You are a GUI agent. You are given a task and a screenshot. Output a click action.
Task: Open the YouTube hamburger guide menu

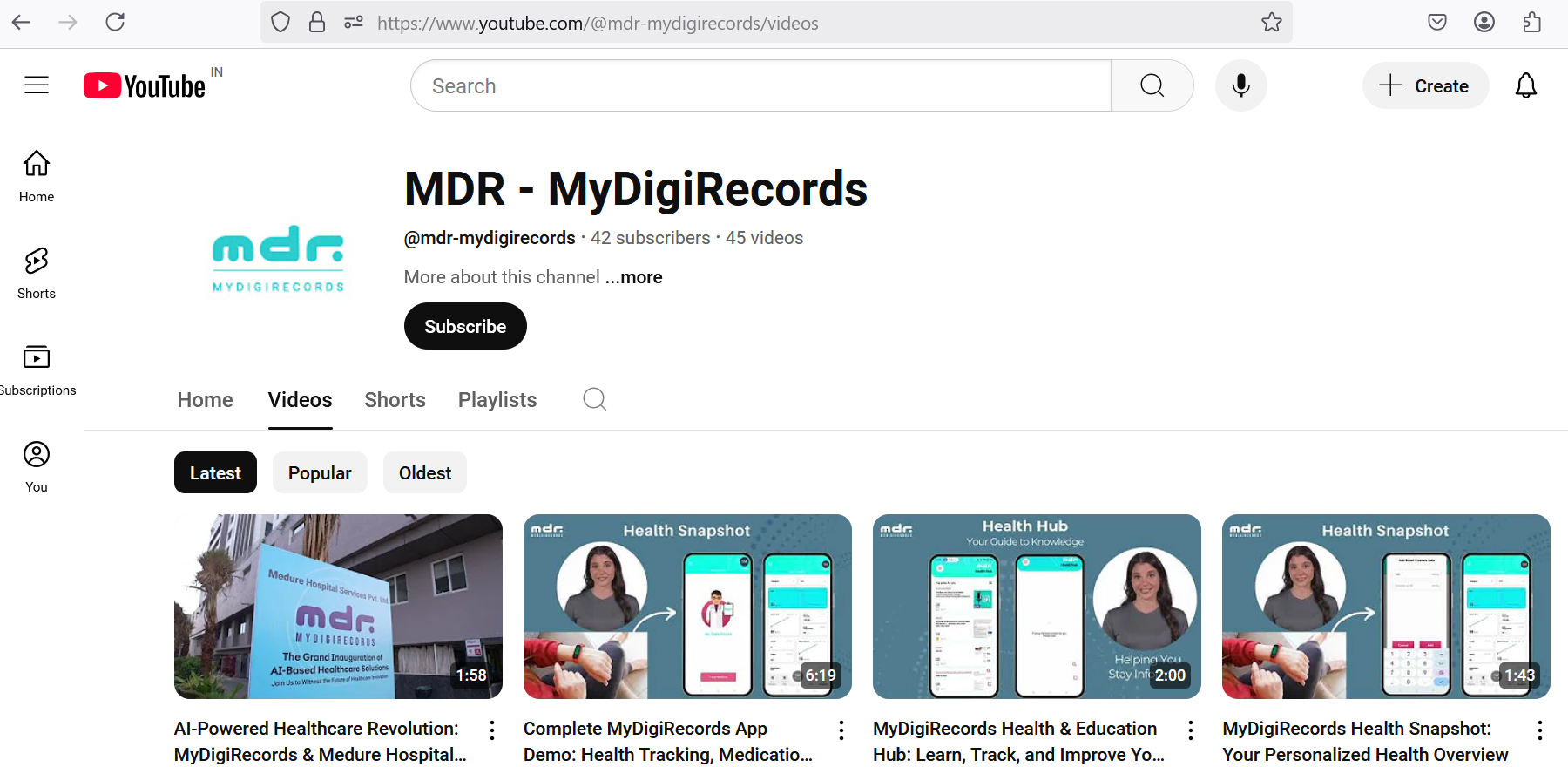(x=37, y=85)
